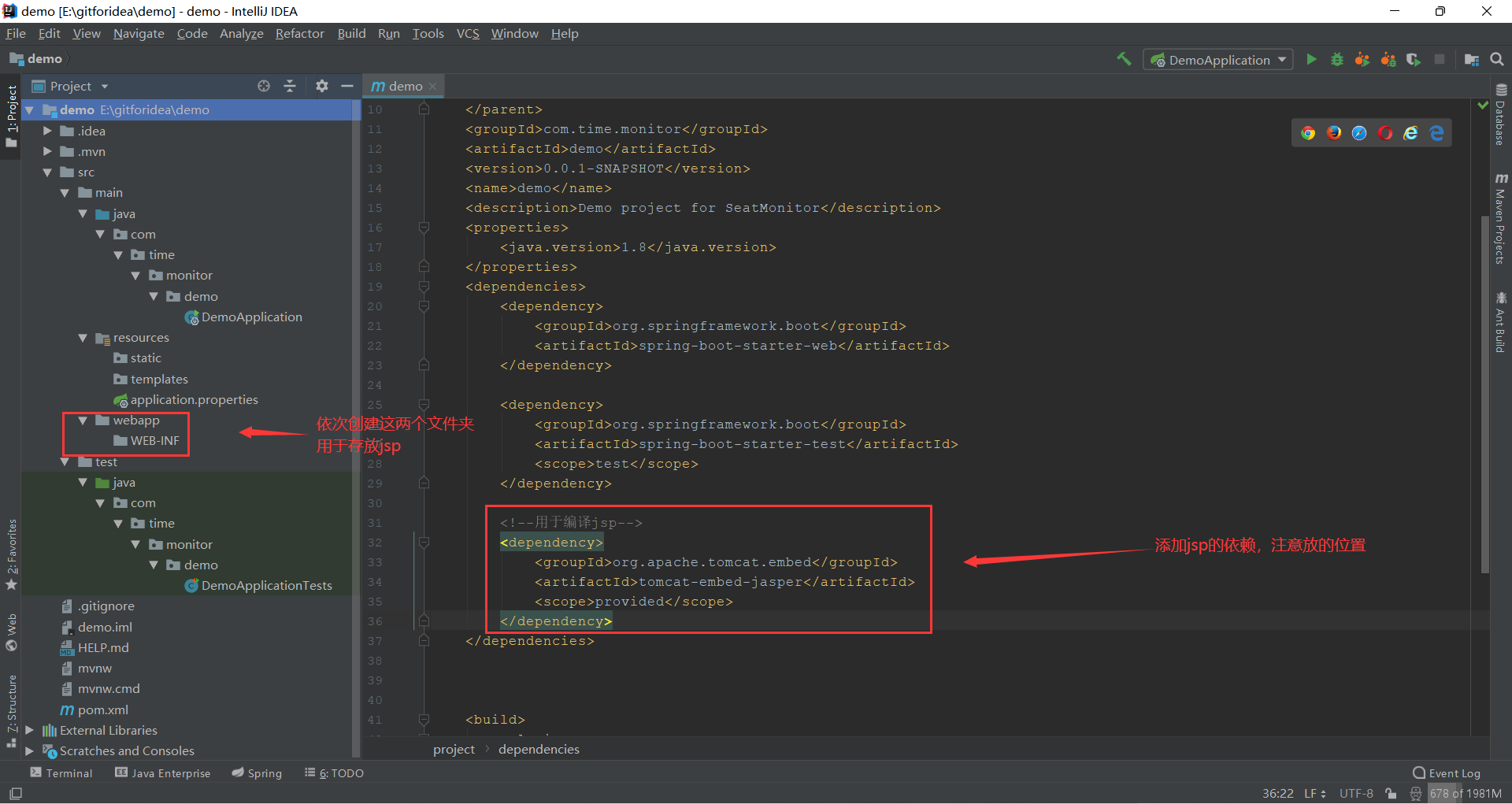Expand Scratches and Consoles node
1512x804 pixels.
[29, 751]
